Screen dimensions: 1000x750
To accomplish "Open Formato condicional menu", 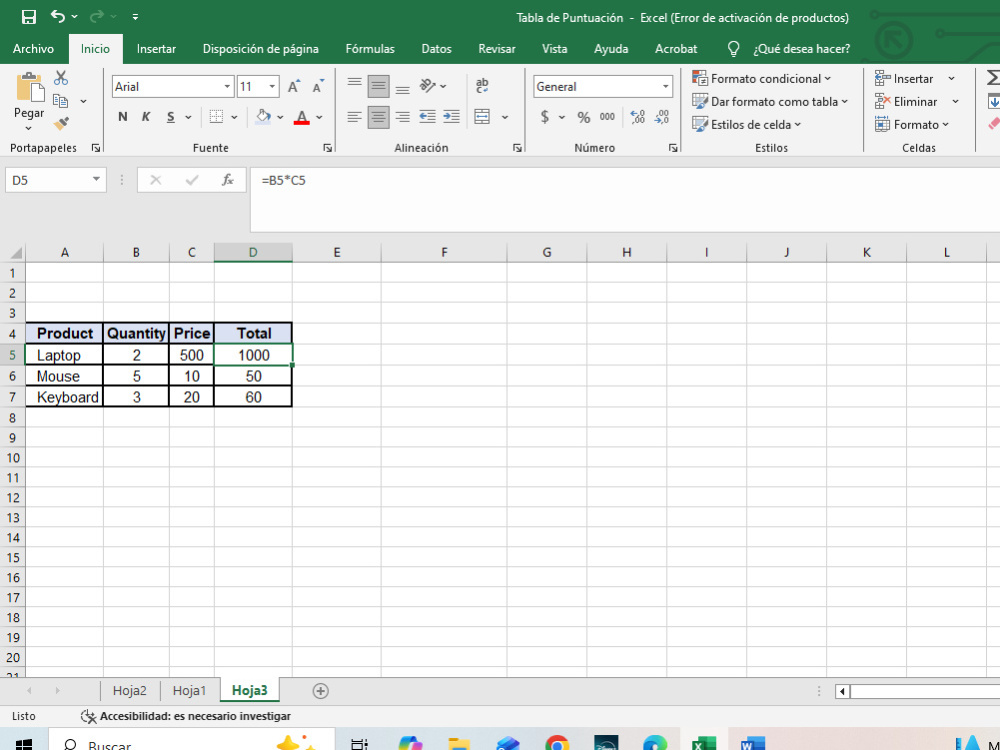I will point(761,78).
